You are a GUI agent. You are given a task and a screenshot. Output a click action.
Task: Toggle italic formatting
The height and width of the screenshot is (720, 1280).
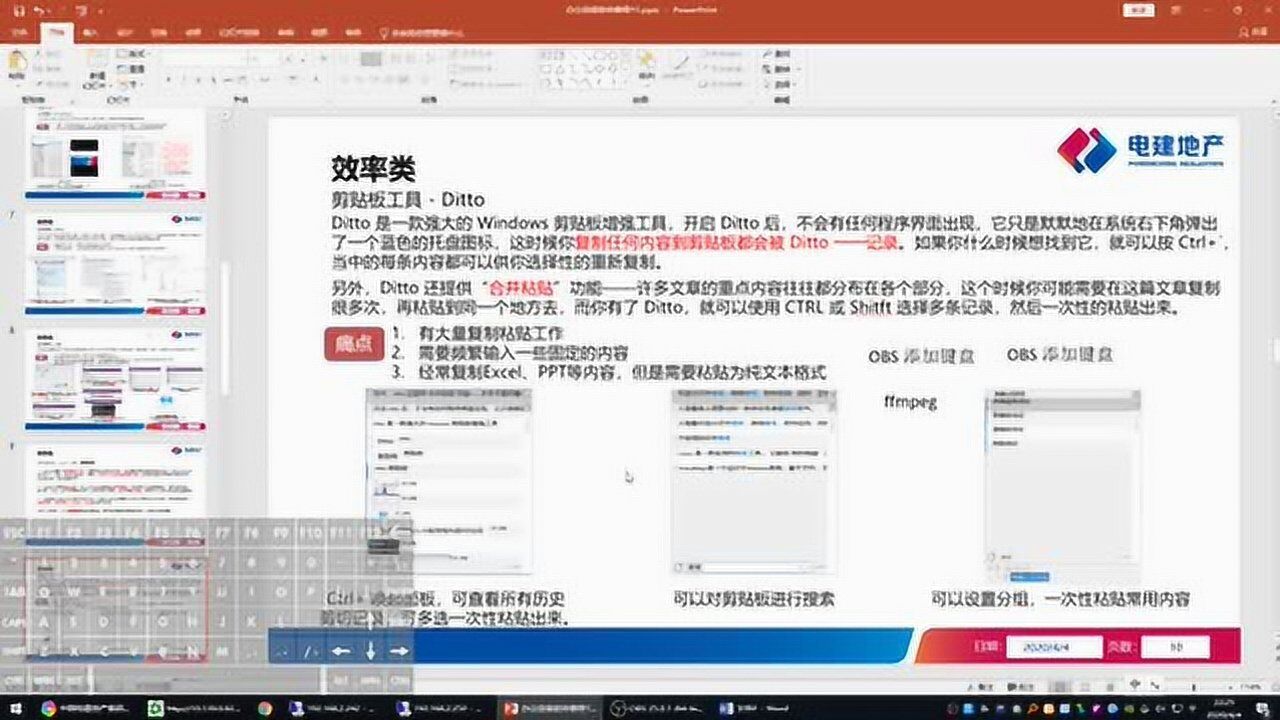pos(183,79)
